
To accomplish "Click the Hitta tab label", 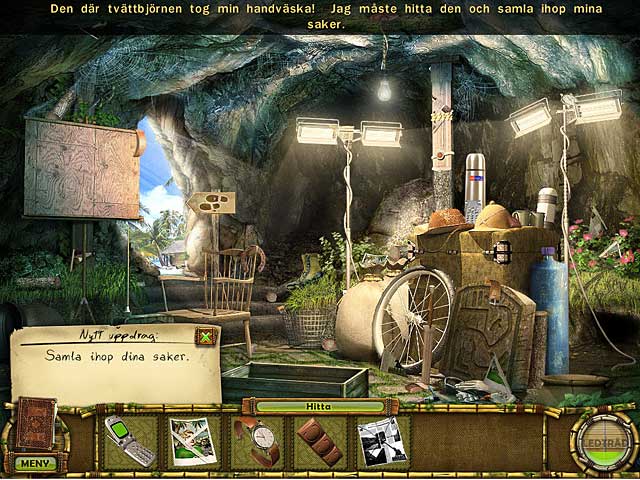I will tap(318, 406).
